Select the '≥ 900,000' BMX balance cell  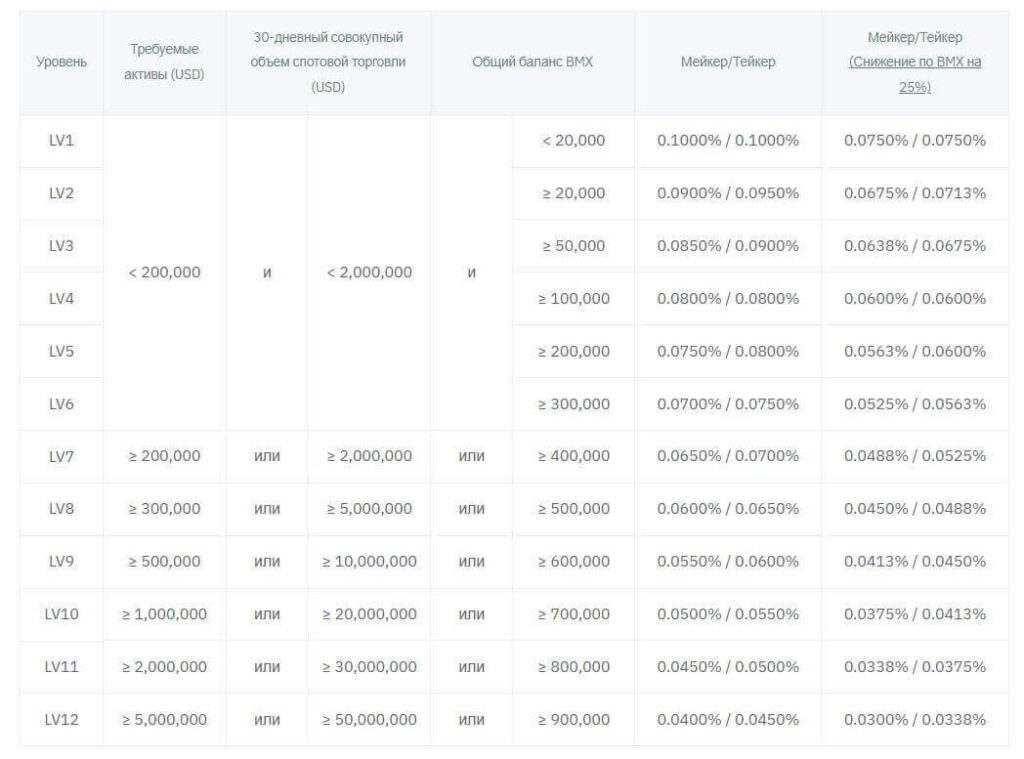[x=573, y=719]
